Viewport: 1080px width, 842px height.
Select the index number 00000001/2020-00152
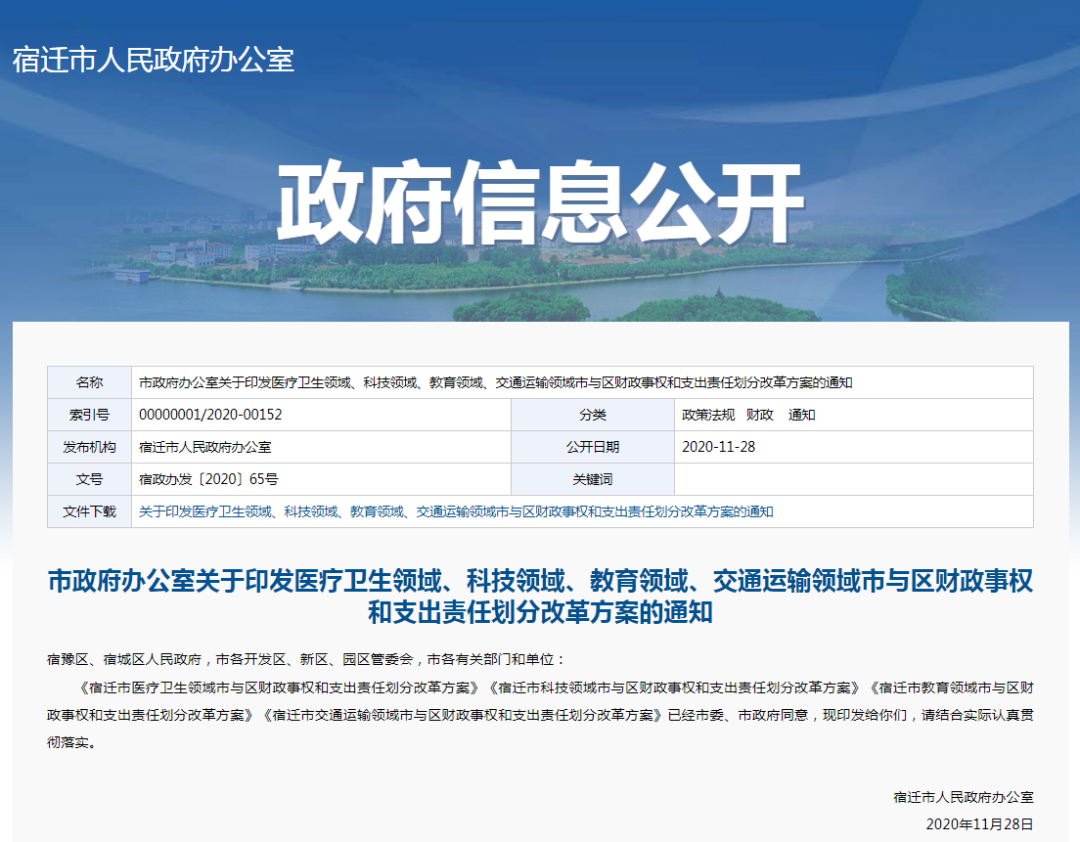211,415
